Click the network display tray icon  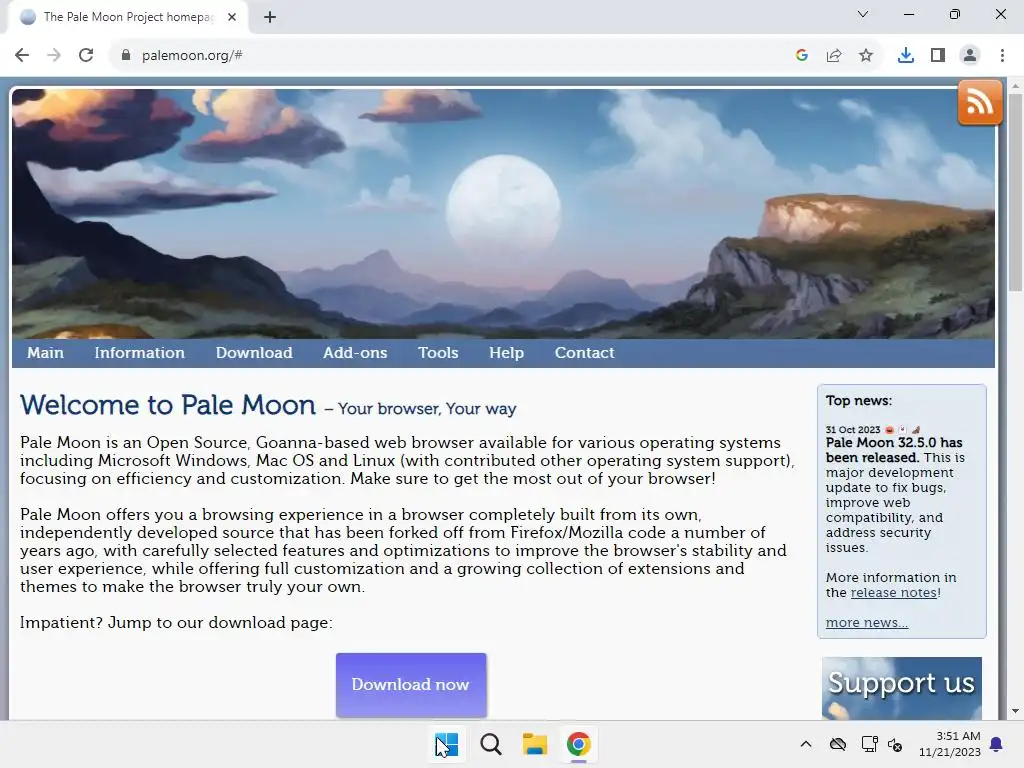[869, 744]
